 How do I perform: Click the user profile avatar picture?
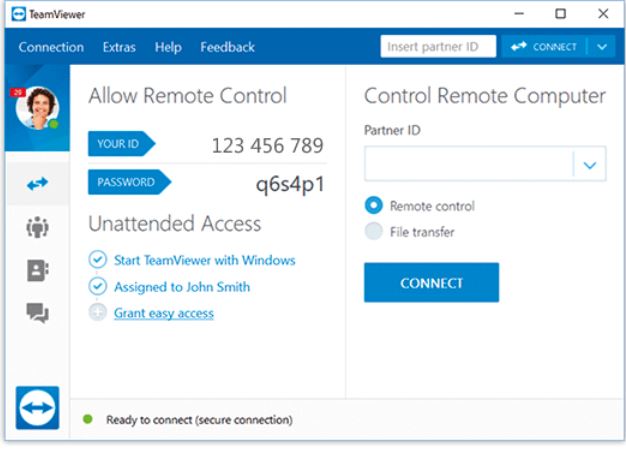(x=38, y=108)
